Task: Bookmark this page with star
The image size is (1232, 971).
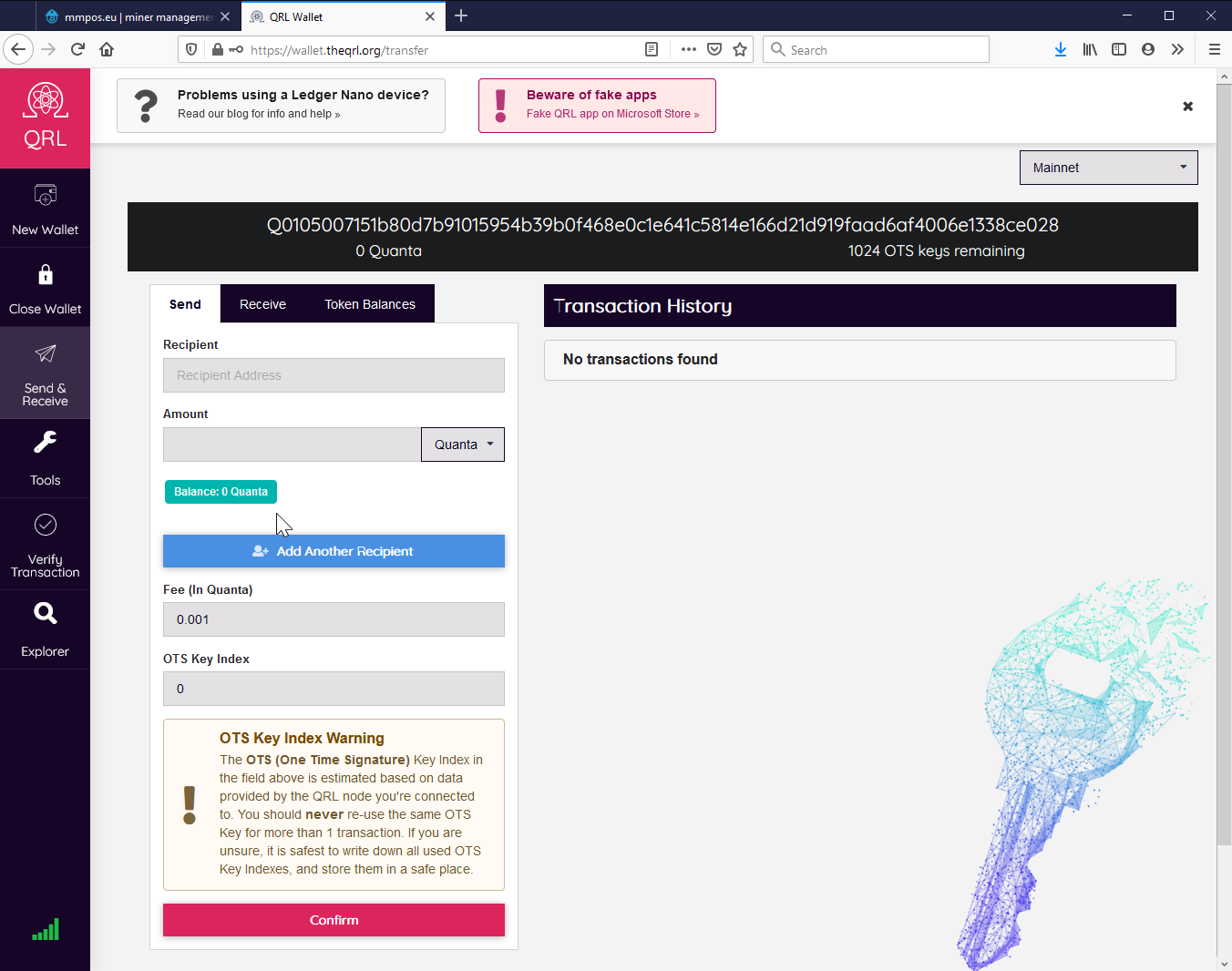Action: tap(740, 49)
